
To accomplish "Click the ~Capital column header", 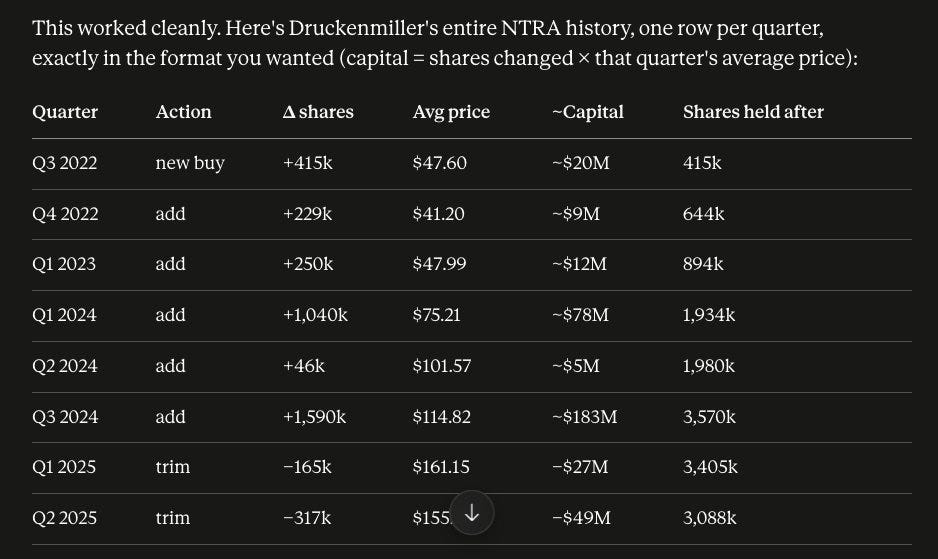I will pyautogui.click(x=587, y=112).
